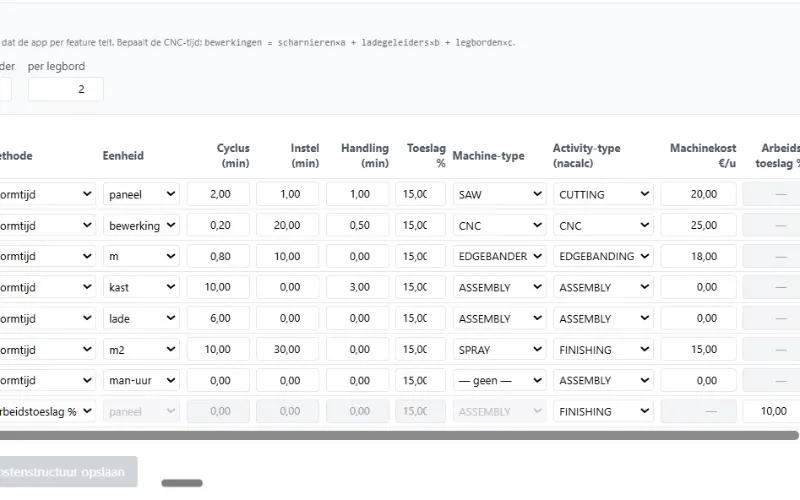Edit Cyclus value 0,20 in CNC row
Viewport: 800px width, 500px height.
[218, 225]
